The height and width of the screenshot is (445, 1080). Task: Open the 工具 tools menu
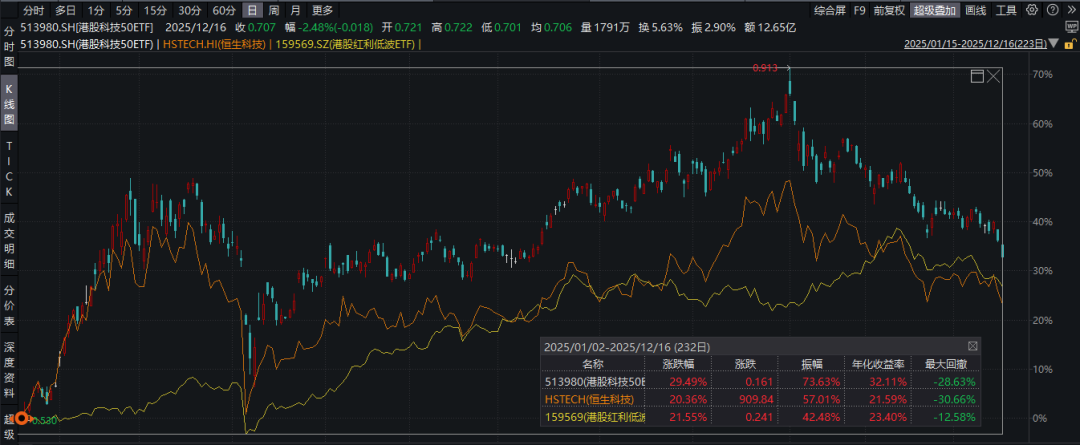(x=1006, y=10)
